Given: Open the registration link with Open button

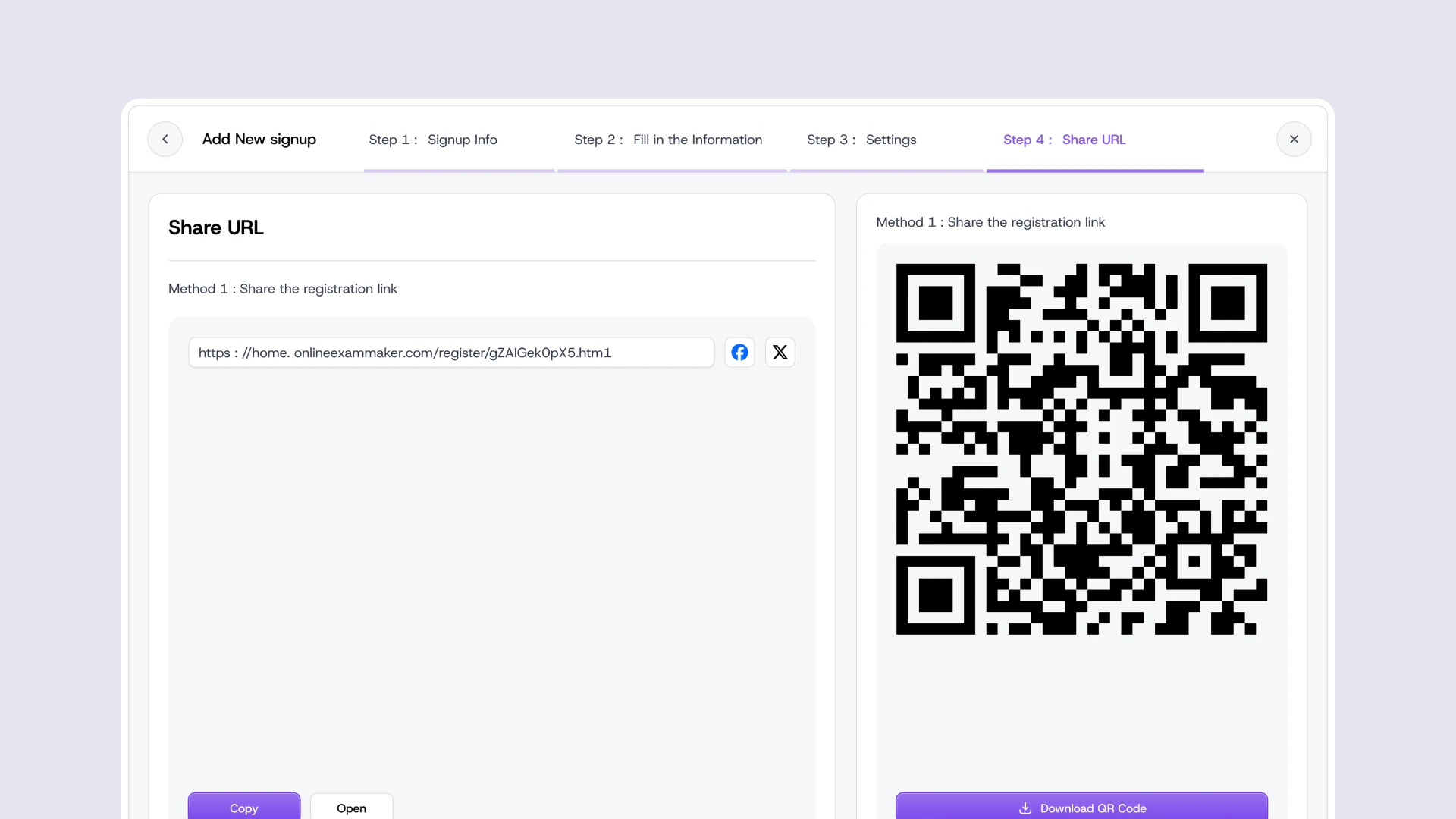Looking at the screenshot, I should pos(351,807).
